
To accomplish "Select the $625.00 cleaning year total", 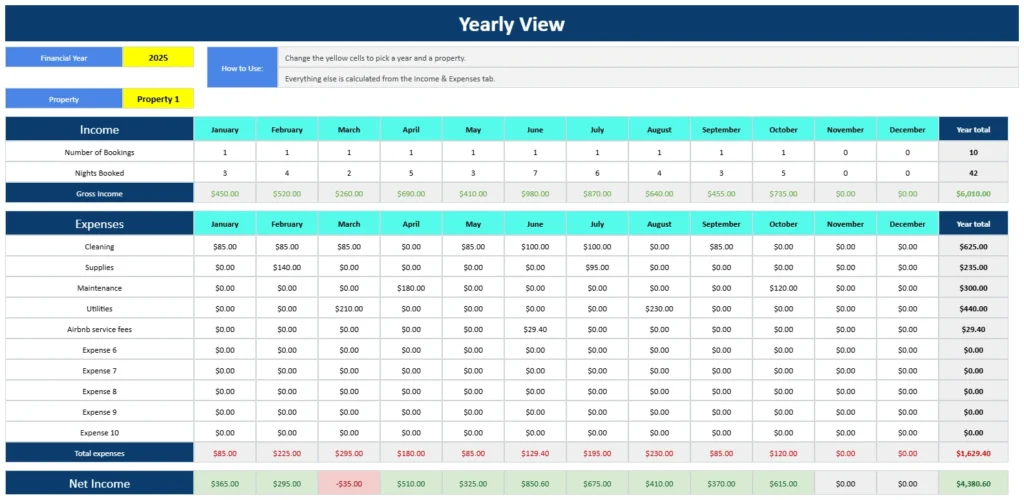I will pos(973,247).
